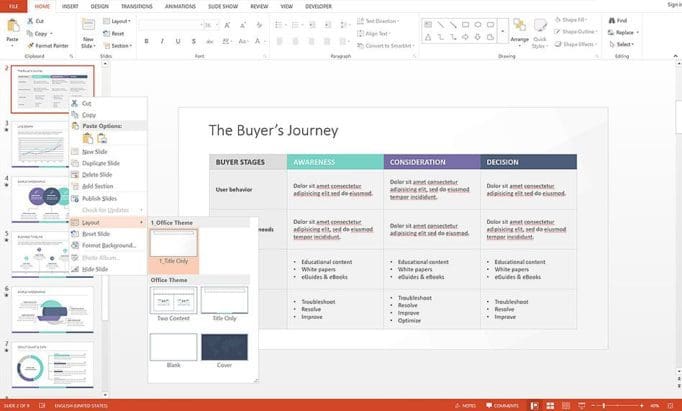Image resolution: width=682 pixels, height=411 pixels.
Task: Click the Fit slide to window icon
Action: coord(670,405)
